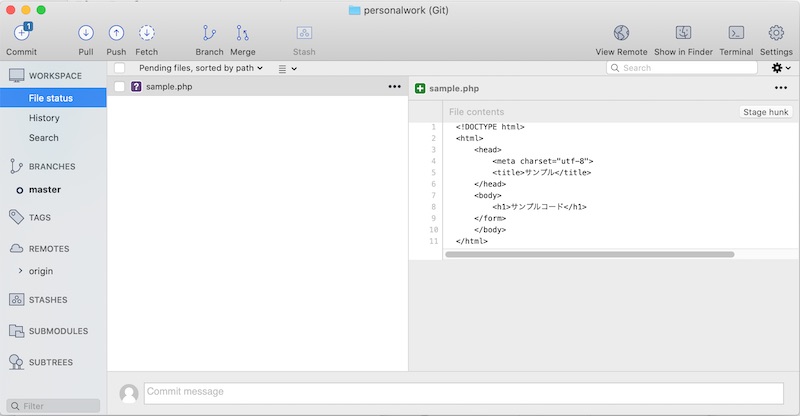Image resolution: width=800 pixels, height=416 pixels.
Task: Click the closing </html> line in the diff
Action: (472, 241)
